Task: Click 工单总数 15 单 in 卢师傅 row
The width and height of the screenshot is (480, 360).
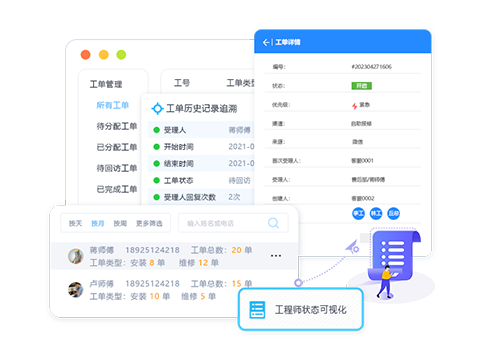Action: 221,284
